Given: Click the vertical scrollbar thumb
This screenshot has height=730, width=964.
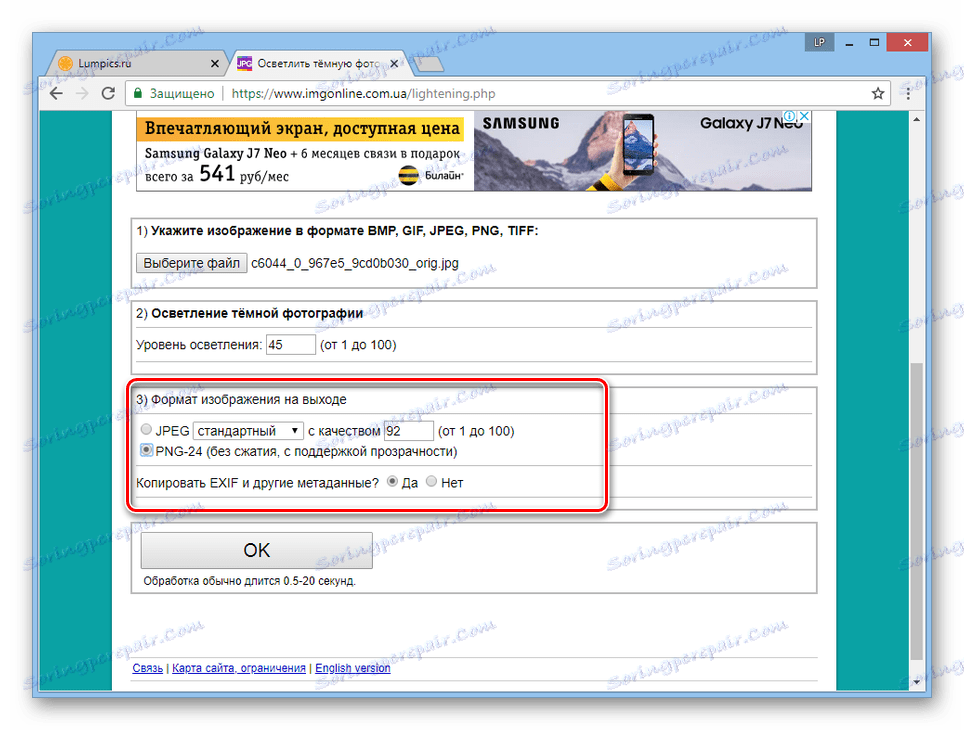Looking at the screenshot, I should (x=916, y=512).
